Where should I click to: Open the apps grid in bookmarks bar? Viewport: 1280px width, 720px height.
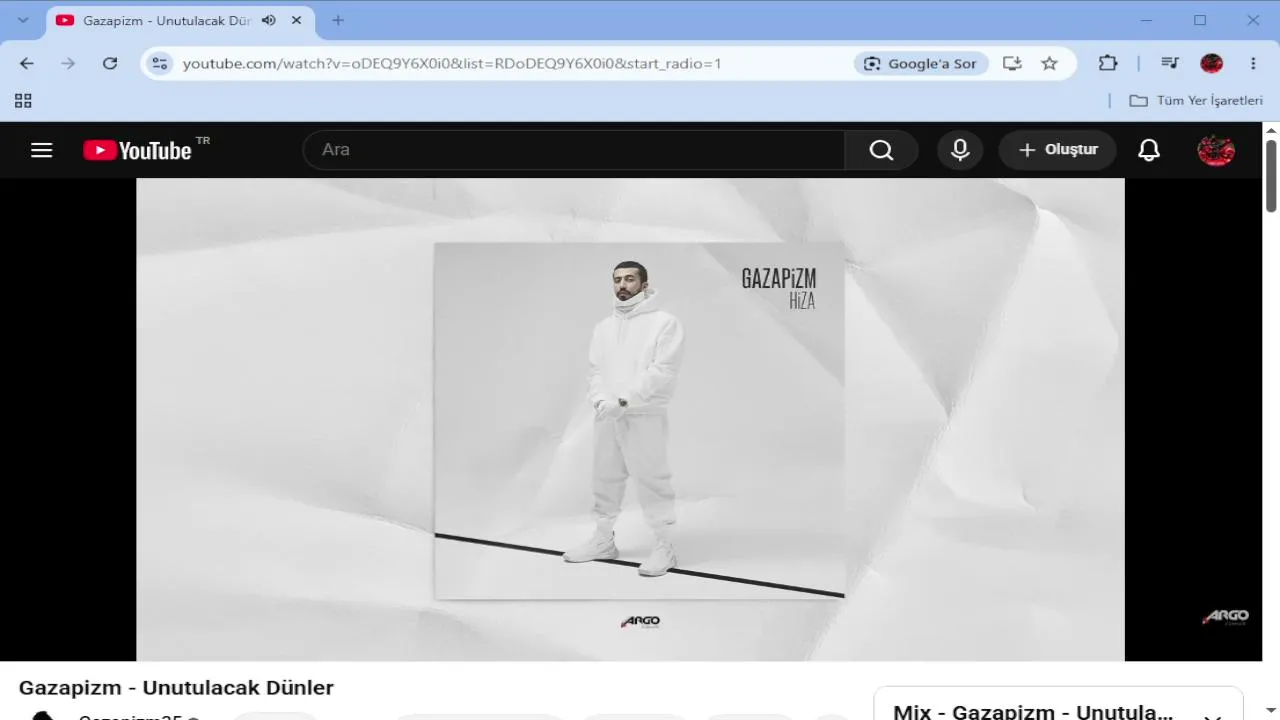click(x=23, y=101)
